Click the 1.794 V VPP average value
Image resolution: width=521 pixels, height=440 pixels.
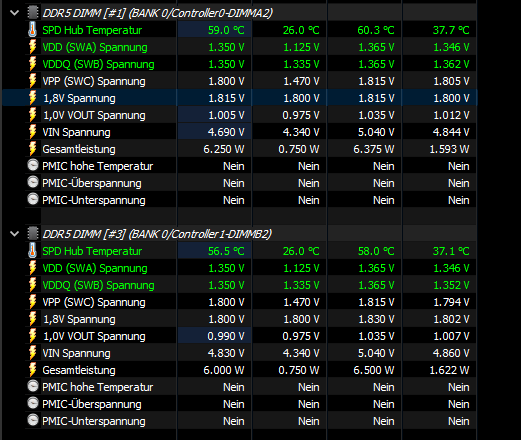click(451, 302)
